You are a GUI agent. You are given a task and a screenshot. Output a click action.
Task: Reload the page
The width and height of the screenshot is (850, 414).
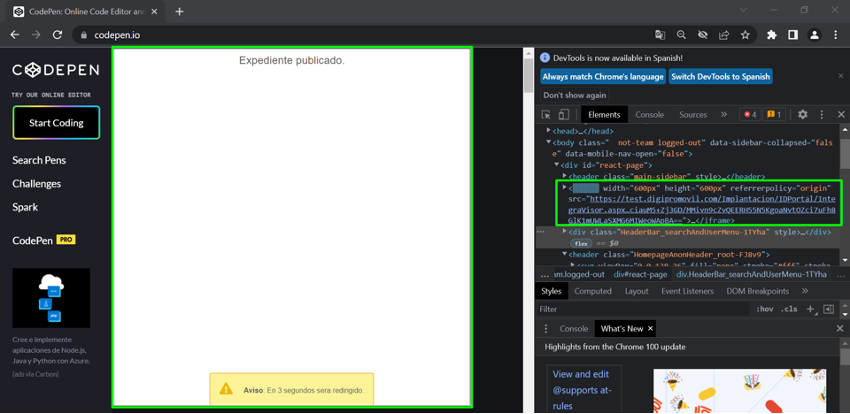click(57, 35)
